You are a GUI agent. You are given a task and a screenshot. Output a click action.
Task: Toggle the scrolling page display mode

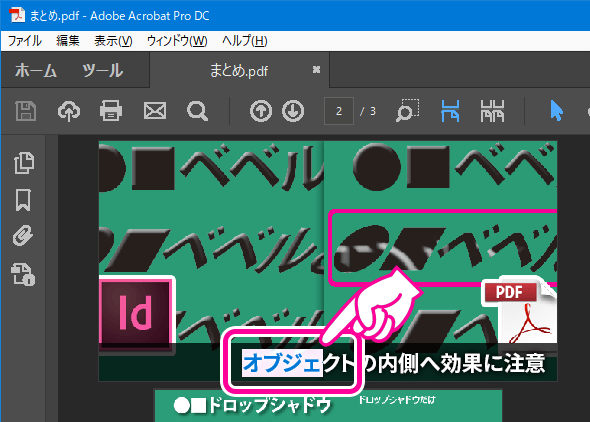click(x=450, y=111)
